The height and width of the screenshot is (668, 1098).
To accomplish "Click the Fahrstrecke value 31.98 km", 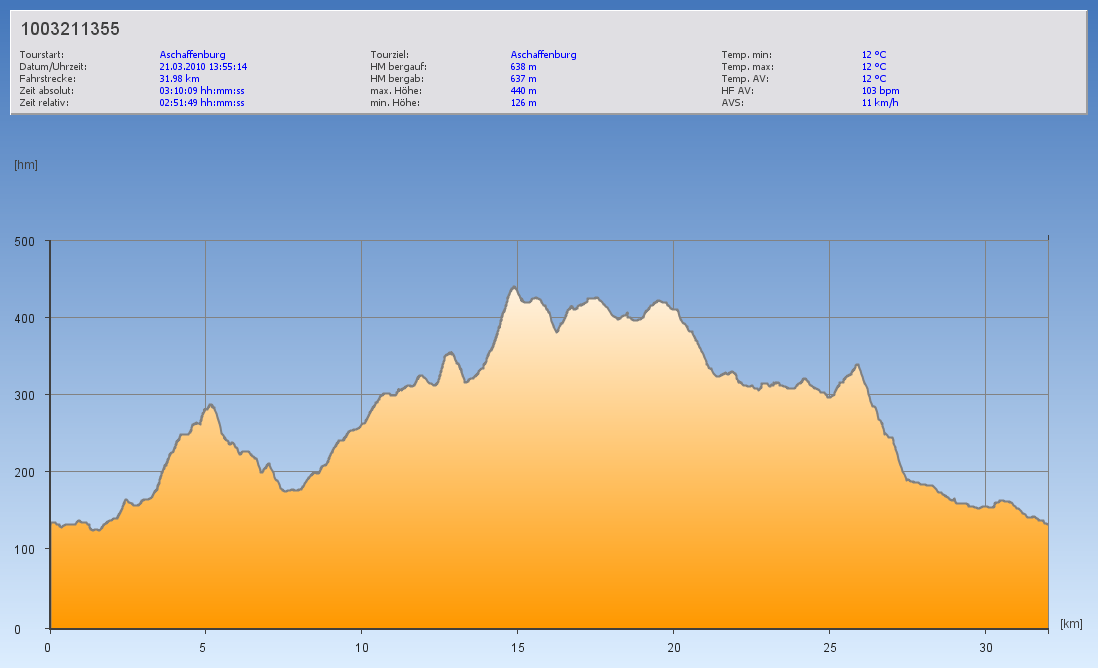I will [180, 79].
